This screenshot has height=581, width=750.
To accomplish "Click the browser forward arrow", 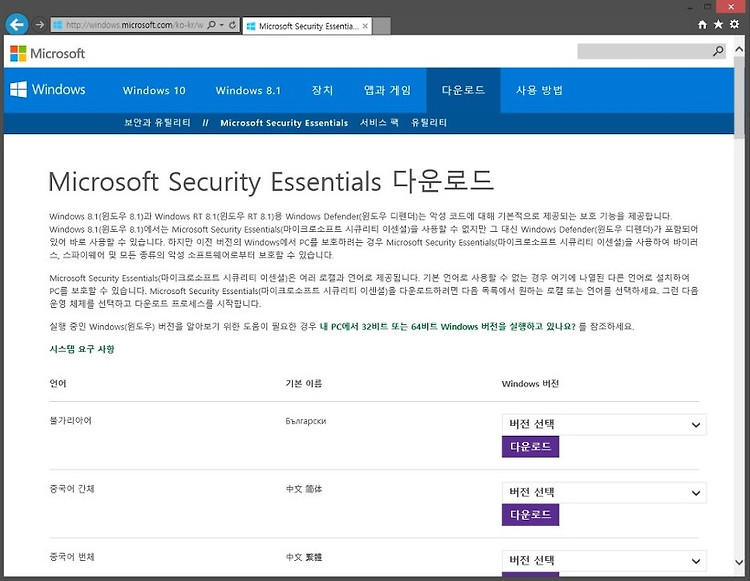I will coord(39,24).
